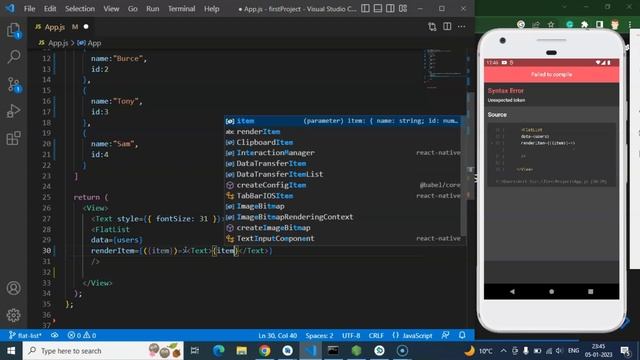Click the publish cloud icon in status bar
This screenshot has width=640, height=360.
(55, 336)
